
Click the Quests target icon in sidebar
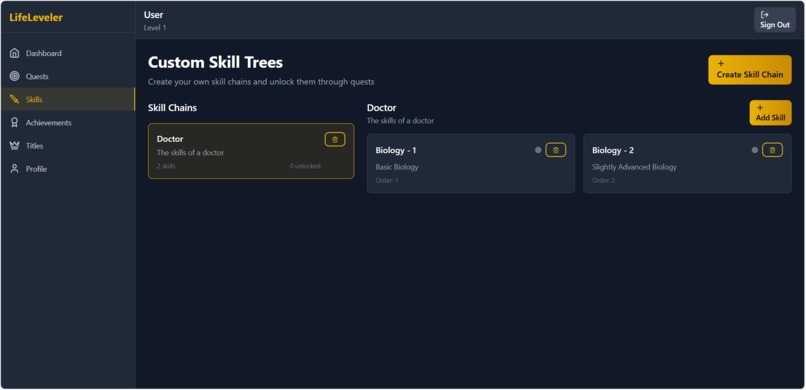click(x=14, y=76)
